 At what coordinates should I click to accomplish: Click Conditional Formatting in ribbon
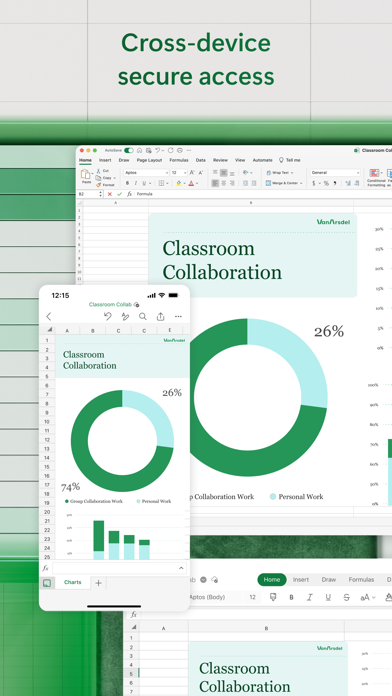(x=376, y=177)
